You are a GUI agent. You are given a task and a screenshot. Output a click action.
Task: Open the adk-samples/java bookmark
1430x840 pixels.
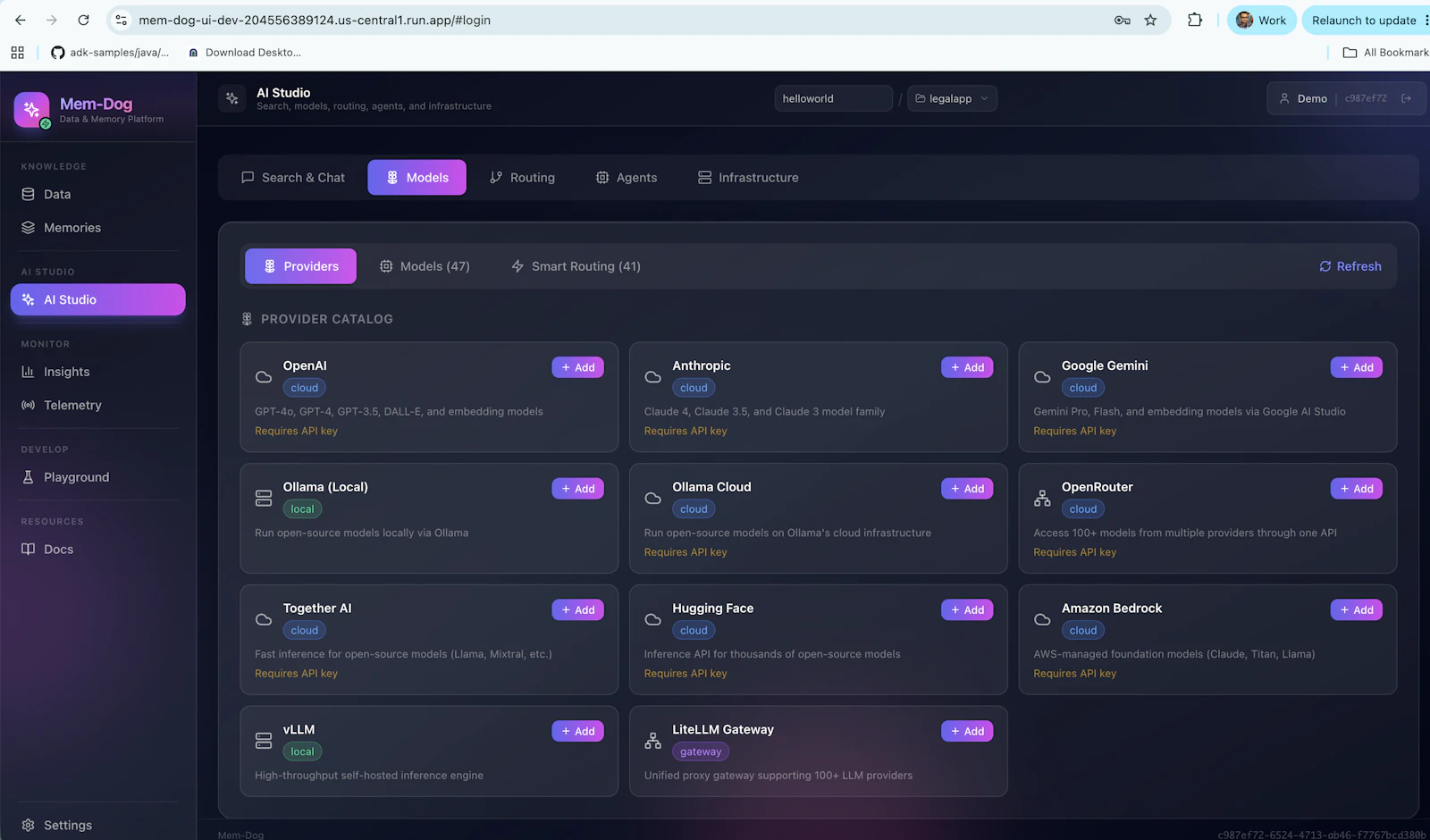coord(110,53)
